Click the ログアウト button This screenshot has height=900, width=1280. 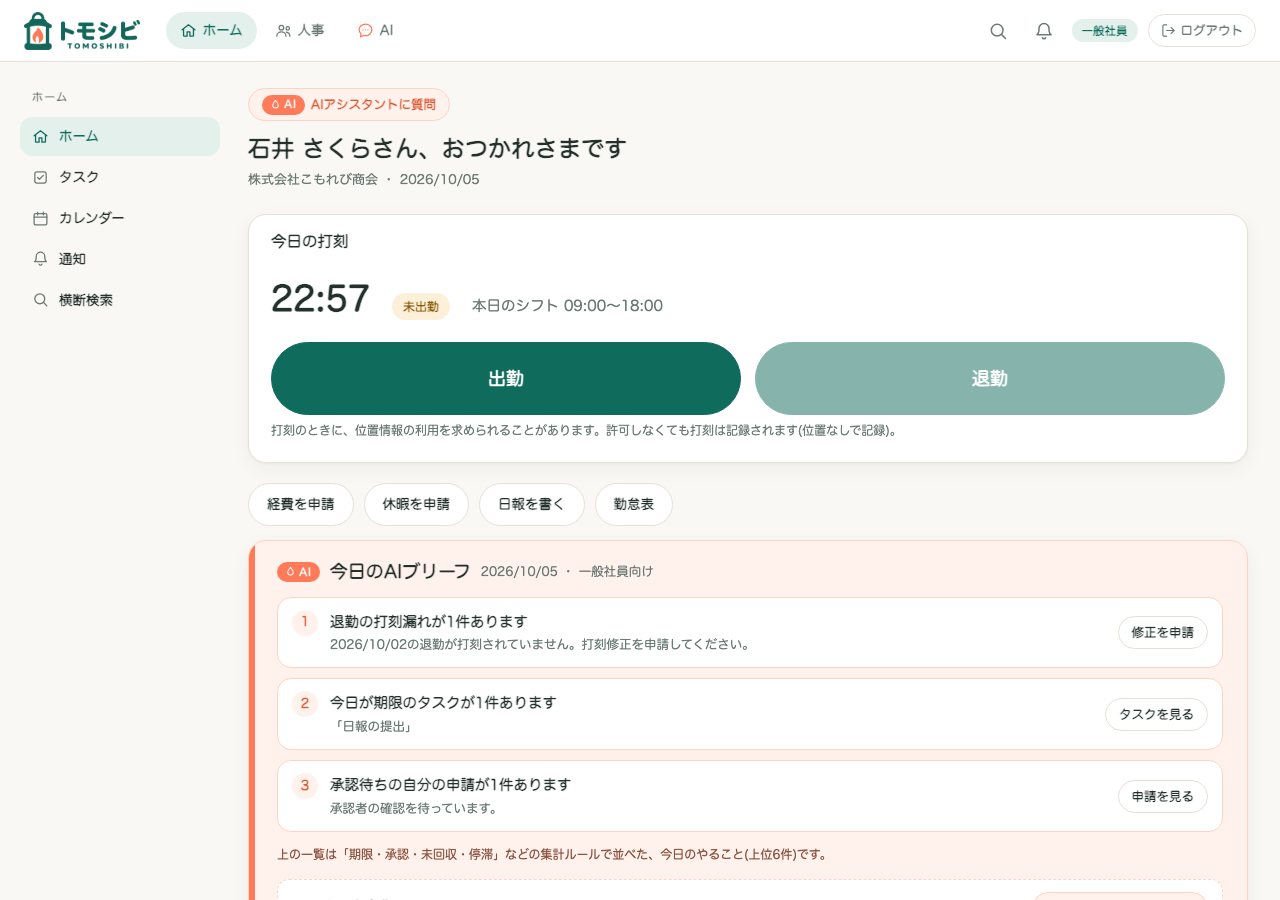1201,30
